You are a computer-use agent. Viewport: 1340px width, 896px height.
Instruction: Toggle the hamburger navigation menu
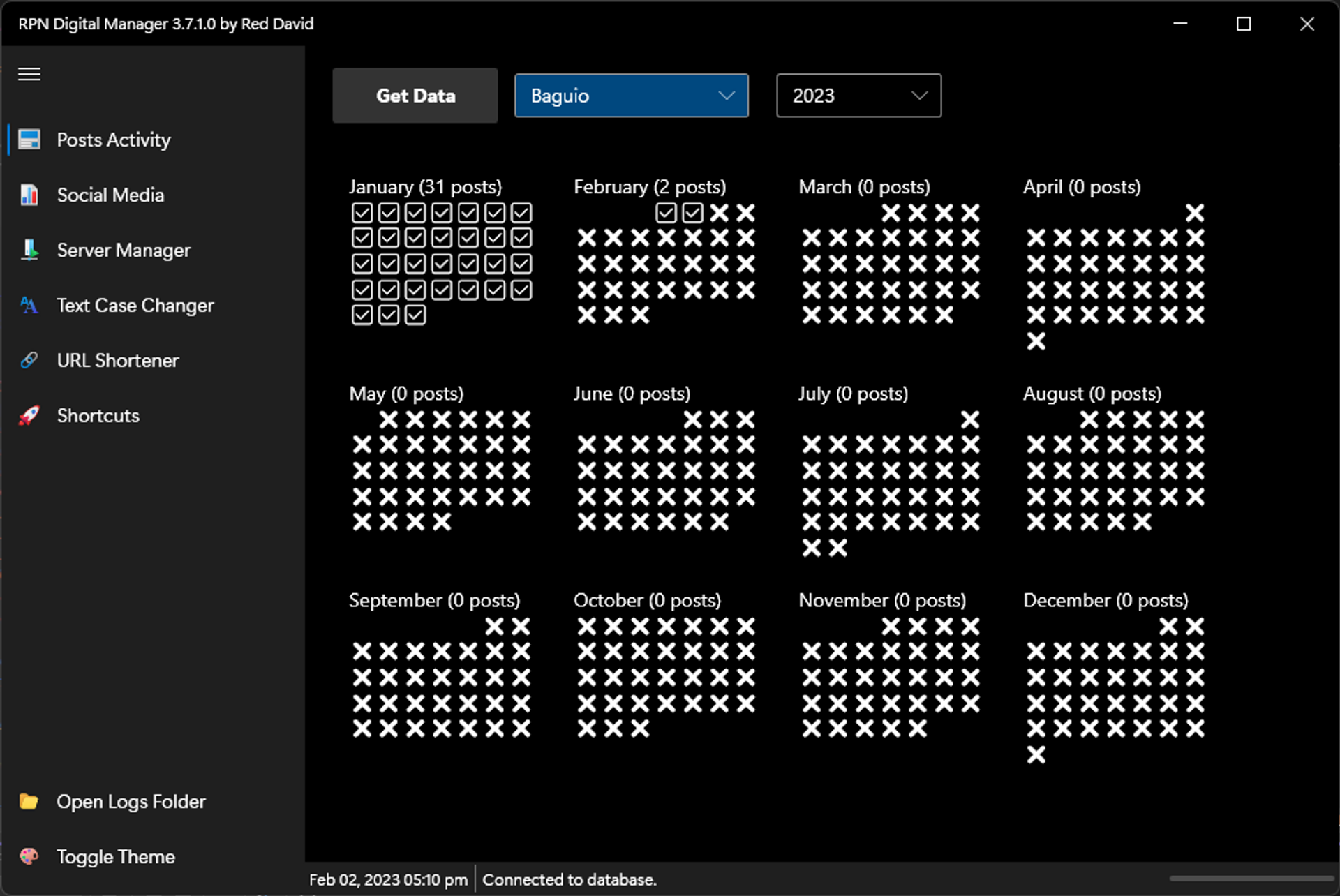pos(29,74)
